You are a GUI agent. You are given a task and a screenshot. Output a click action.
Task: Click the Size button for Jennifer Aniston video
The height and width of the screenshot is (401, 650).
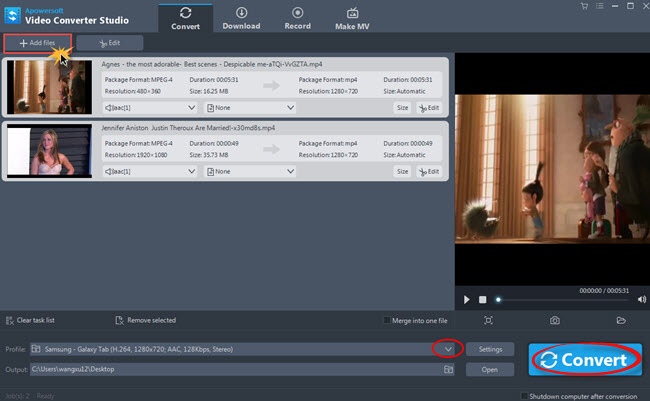(402, 172)
